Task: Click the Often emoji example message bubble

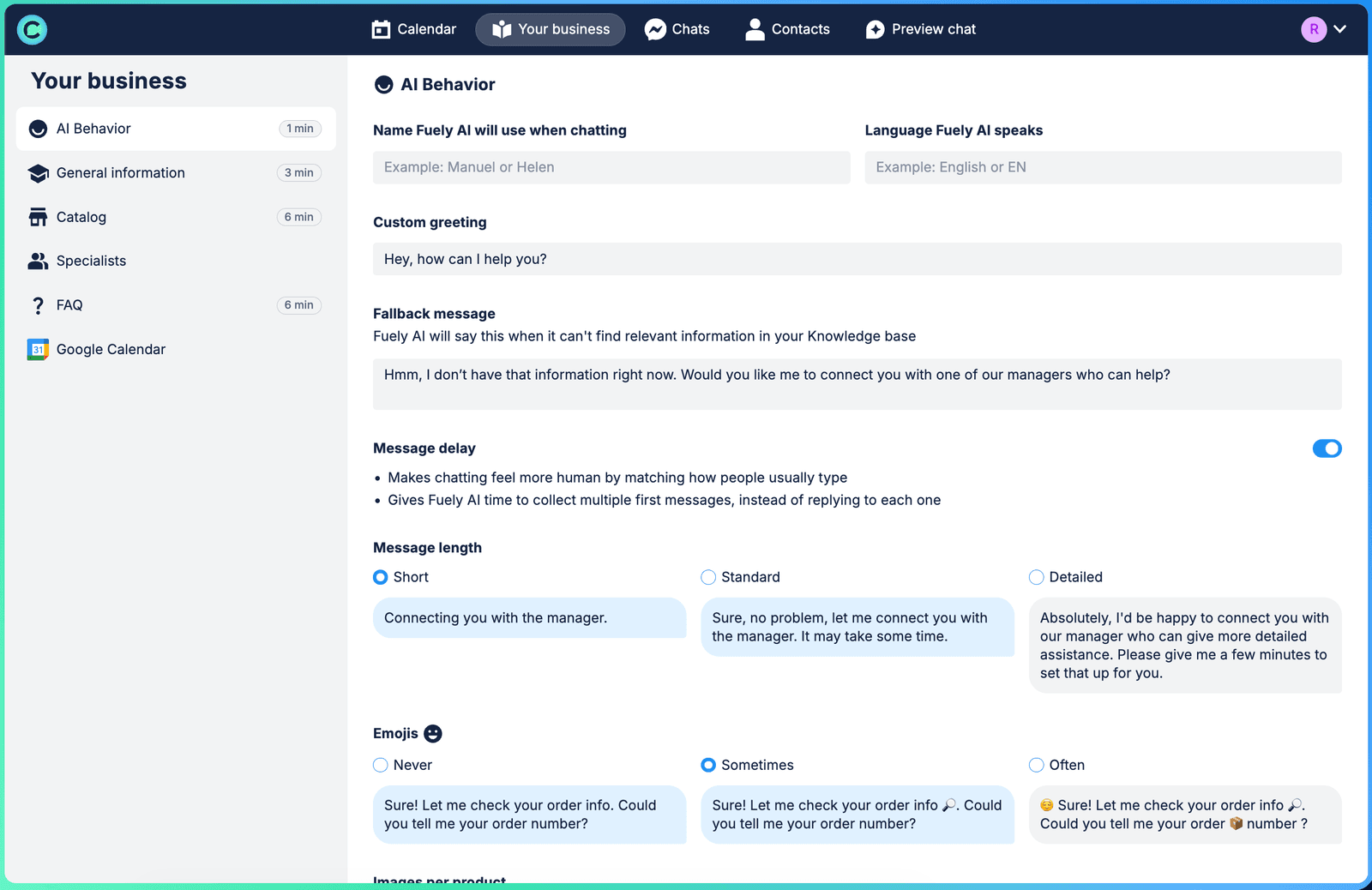Action: [x=1185, y=815]
